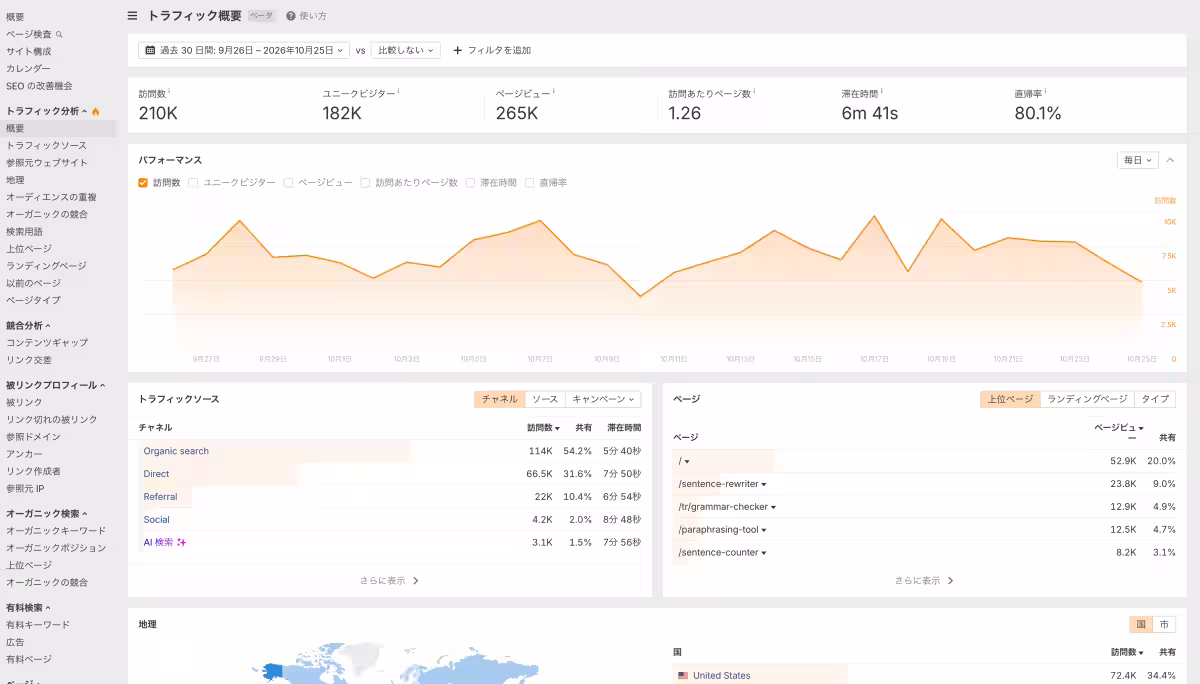Check the 訪問あたりページ数 chart checkbox
Image resolution: width=1200 pixels, height=684 pixels.
click(366, 183)
